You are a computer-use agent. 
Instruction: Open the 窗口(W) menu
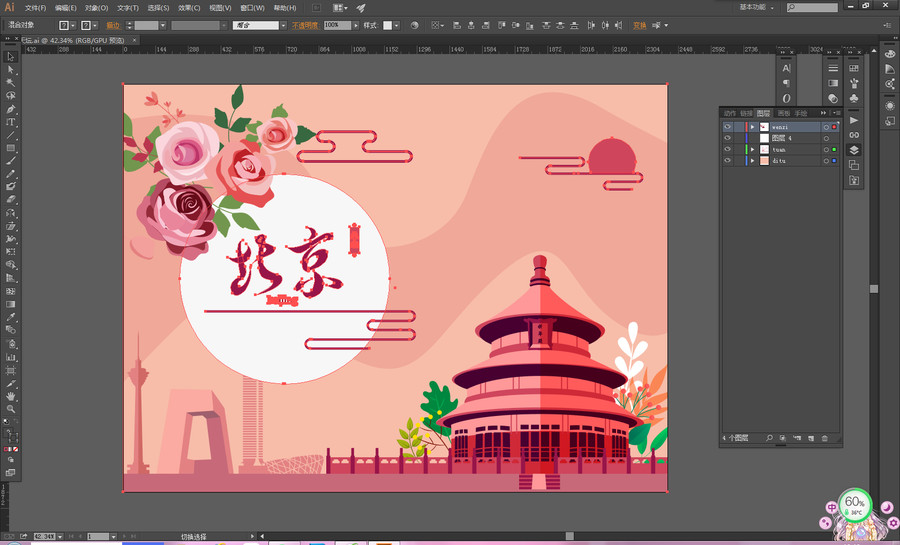(x=253, y=8)
